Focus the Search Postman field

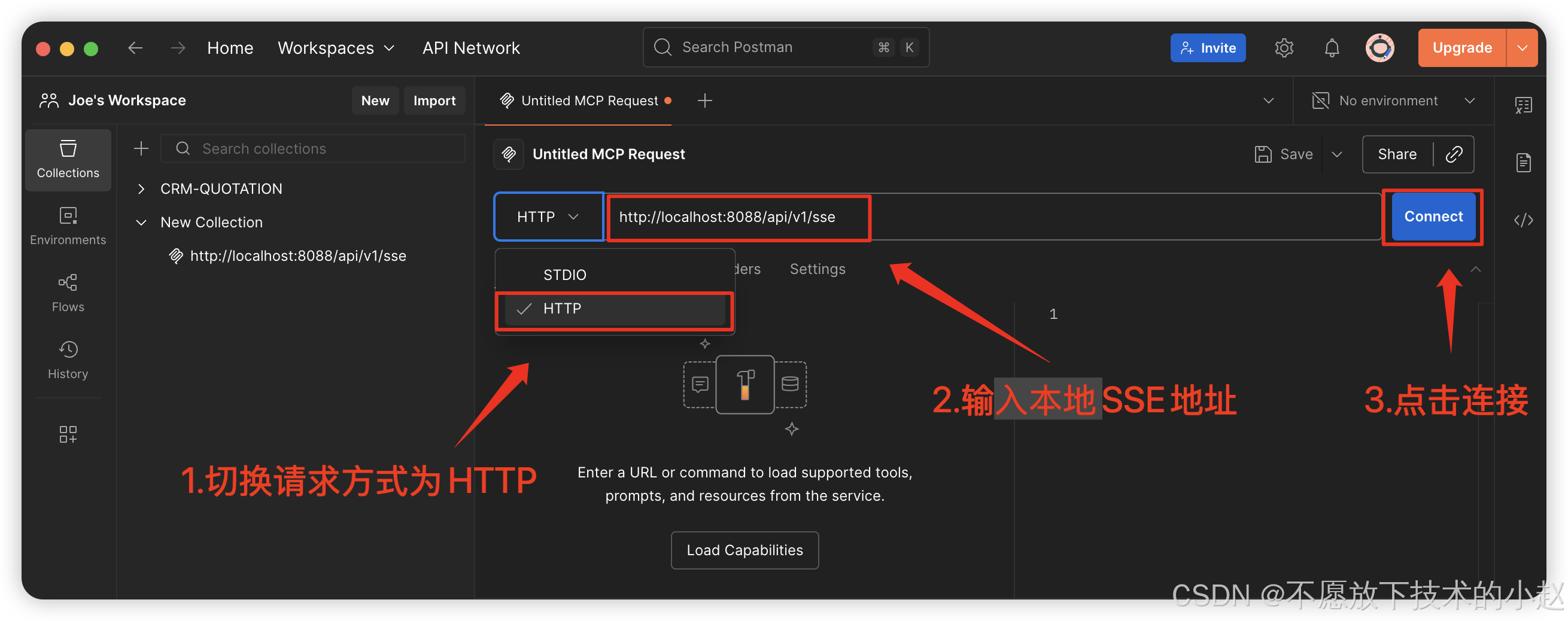(x=785, y=47)
